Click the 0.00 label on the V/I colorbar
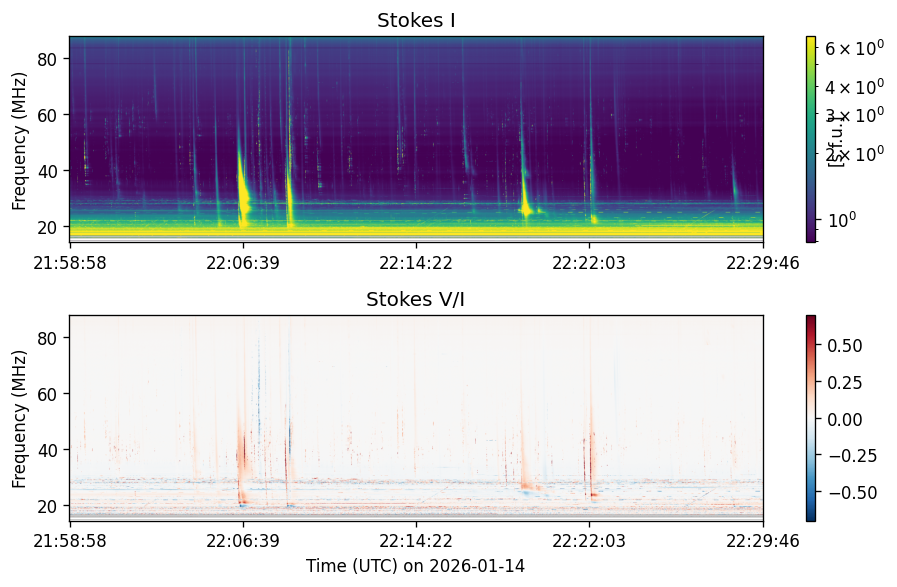 pyautogui.click(x=844, y=419)
